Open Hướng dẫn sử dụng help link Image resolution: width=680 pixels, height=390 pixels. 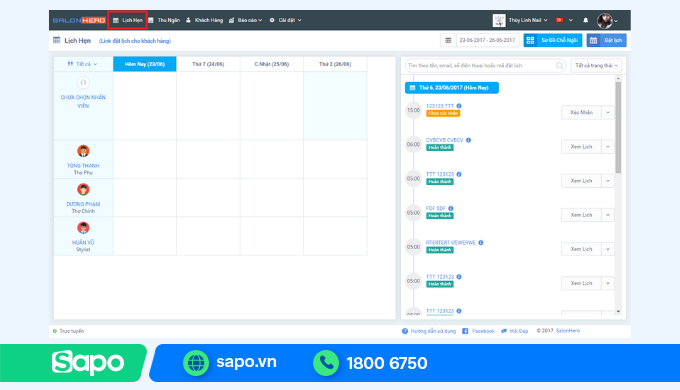[429, 331]
